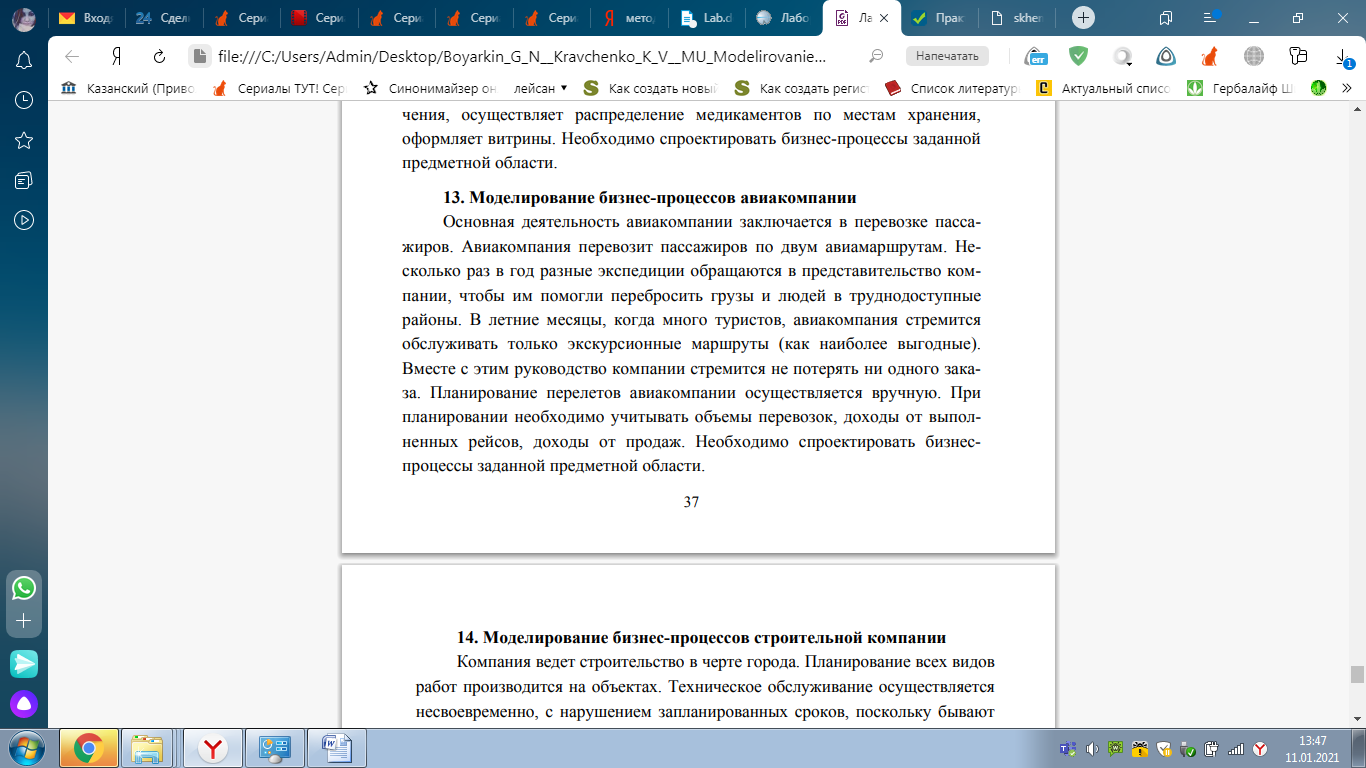Screen dimensions: 1366x768
Task: Add a service with the sidebar plus icon
Action: click(x=24, y=621)
